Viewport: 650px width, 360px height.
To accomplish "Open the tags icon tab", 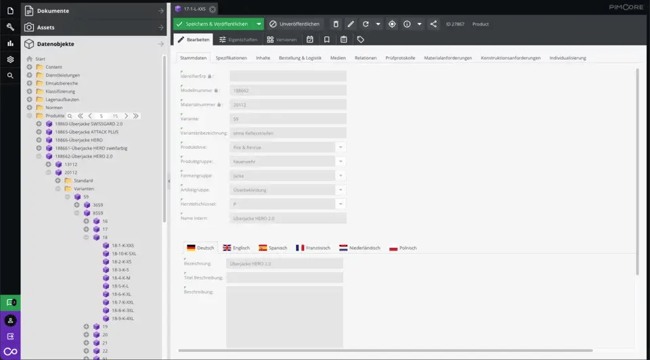I will [360, 39].
